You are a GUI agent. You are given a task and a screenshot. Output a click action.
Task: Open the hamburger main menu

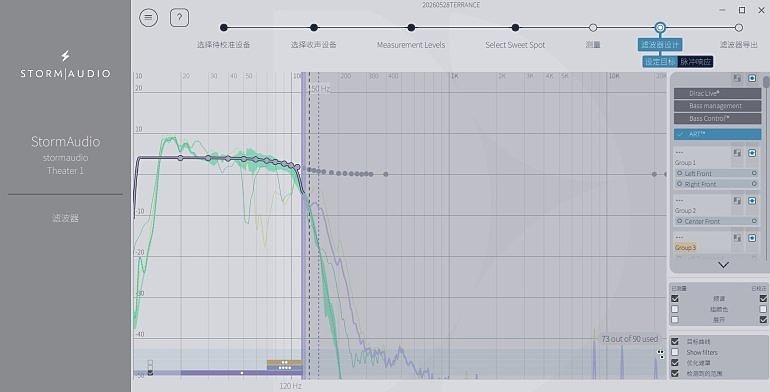(148, 18)
